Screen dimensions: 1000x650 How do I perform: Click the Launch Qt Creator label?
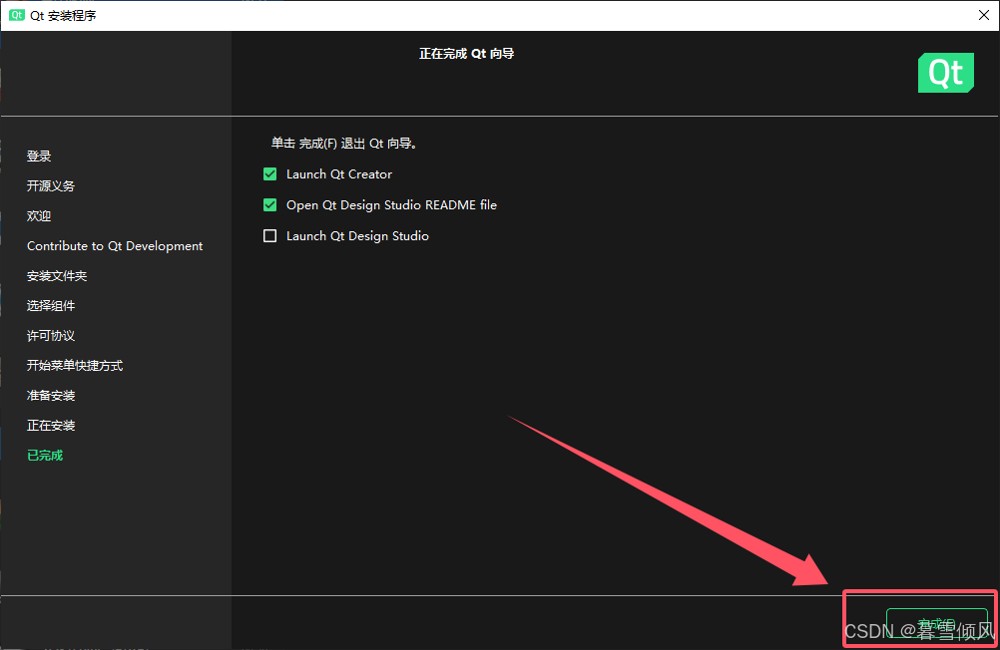pyautogui.click(x=339, y=174)
